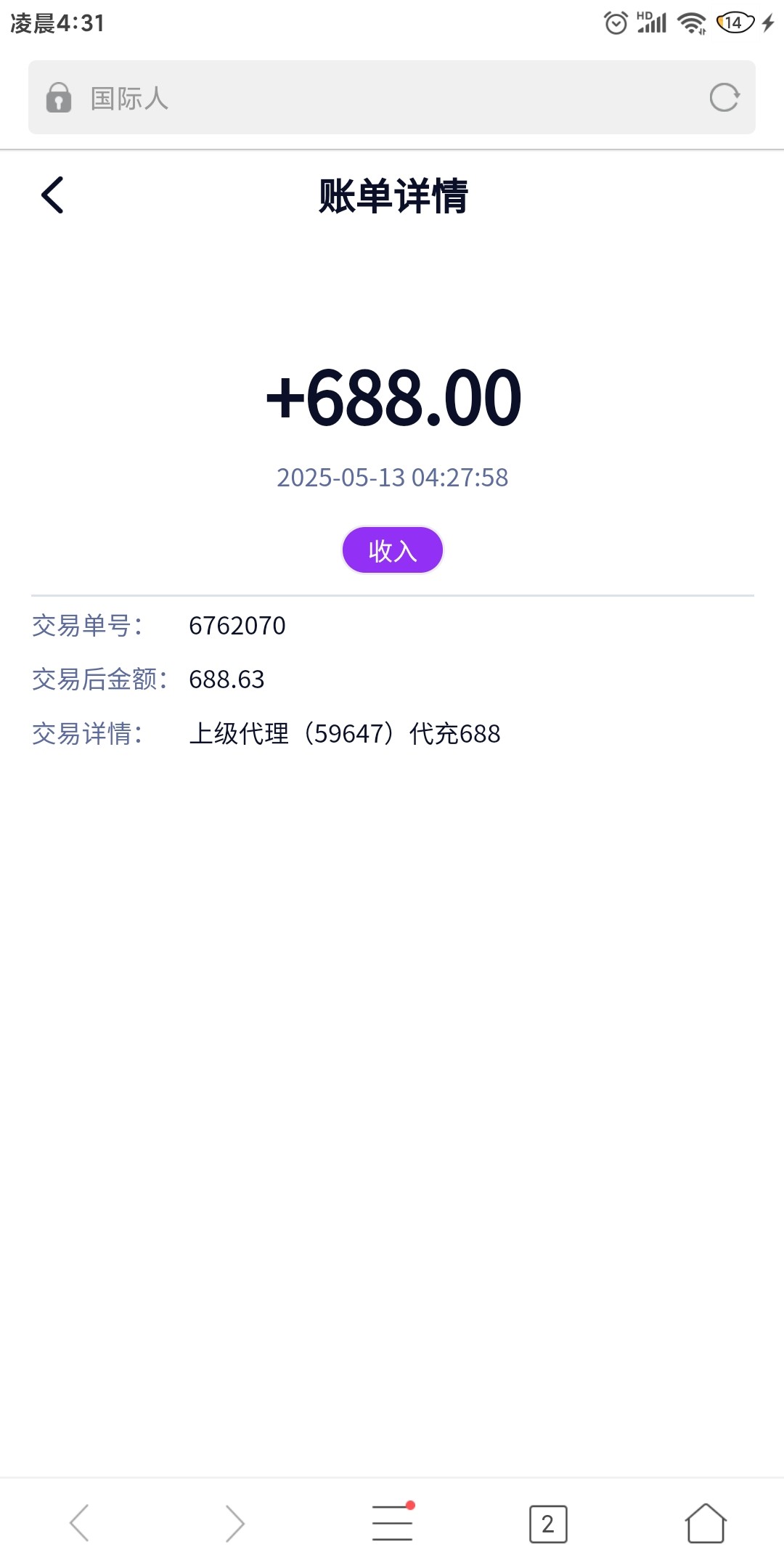
Task: Tap the alarm clock status icon
Action: (x=616, y=23)
